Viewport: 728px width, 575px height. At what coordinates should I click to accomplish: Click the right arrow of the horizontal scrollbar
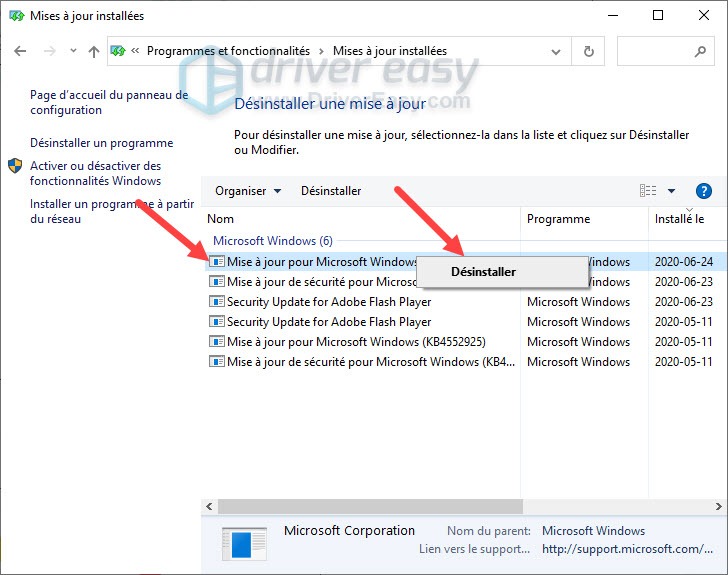[719, 506]
